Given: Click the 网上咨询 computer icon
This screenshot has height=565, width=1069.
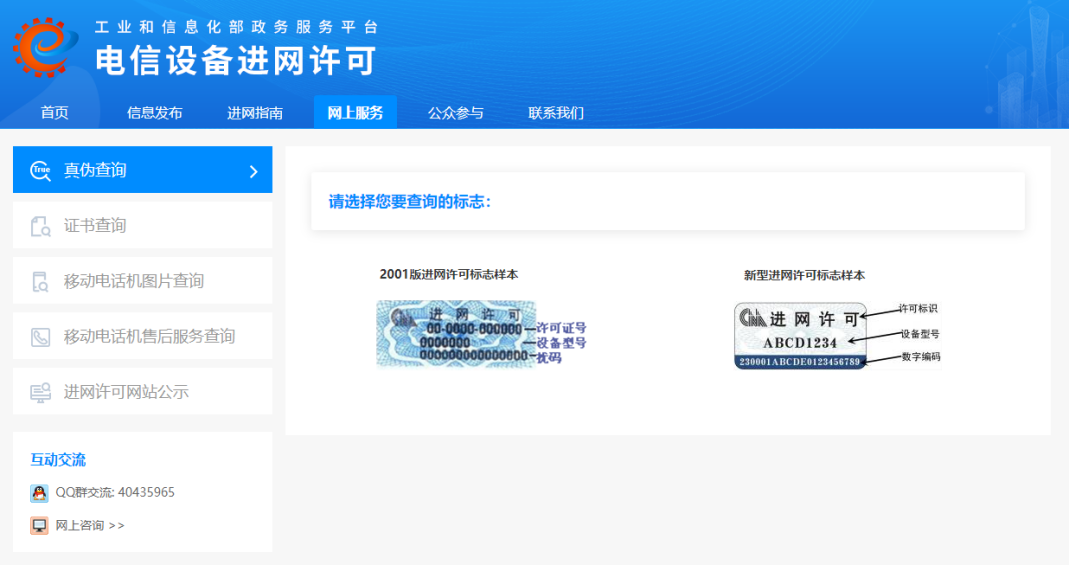Looking at the screenshot, I should click(x=39, y=525).
